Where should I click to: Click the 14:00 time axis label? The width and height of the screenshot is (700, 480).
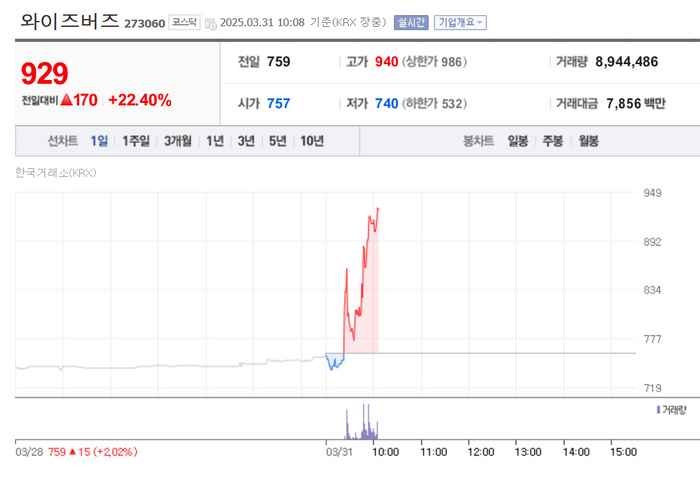click(x=576, y=452)
